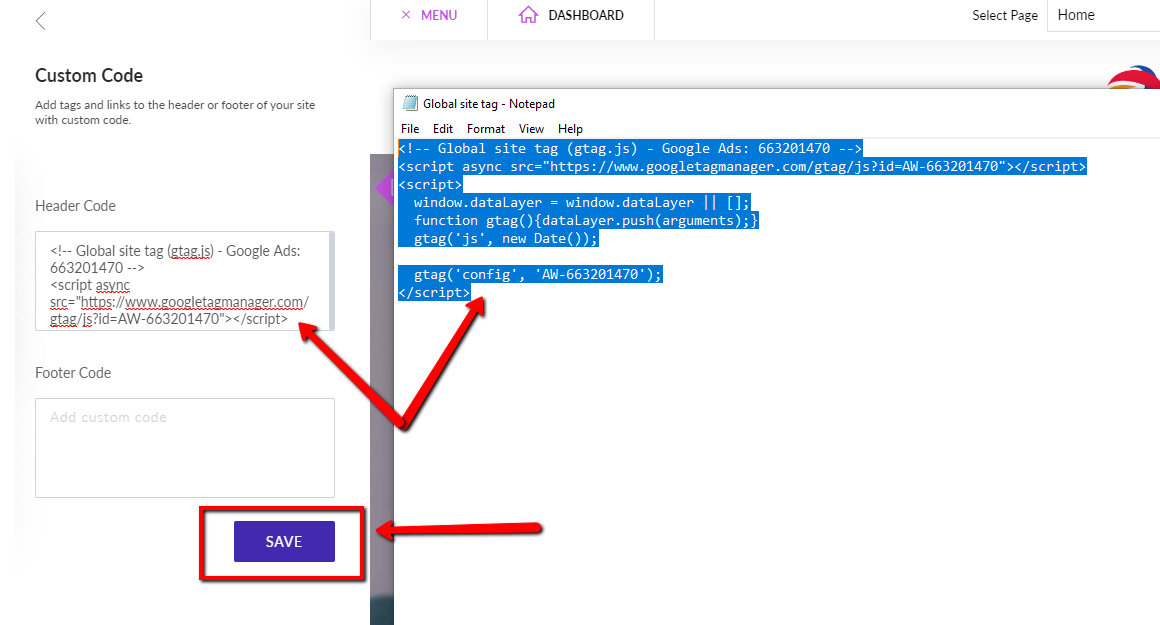Click the opening <script> line in Notepad
This screenshot has width=1160, height=625.
(x=430, y=184)
